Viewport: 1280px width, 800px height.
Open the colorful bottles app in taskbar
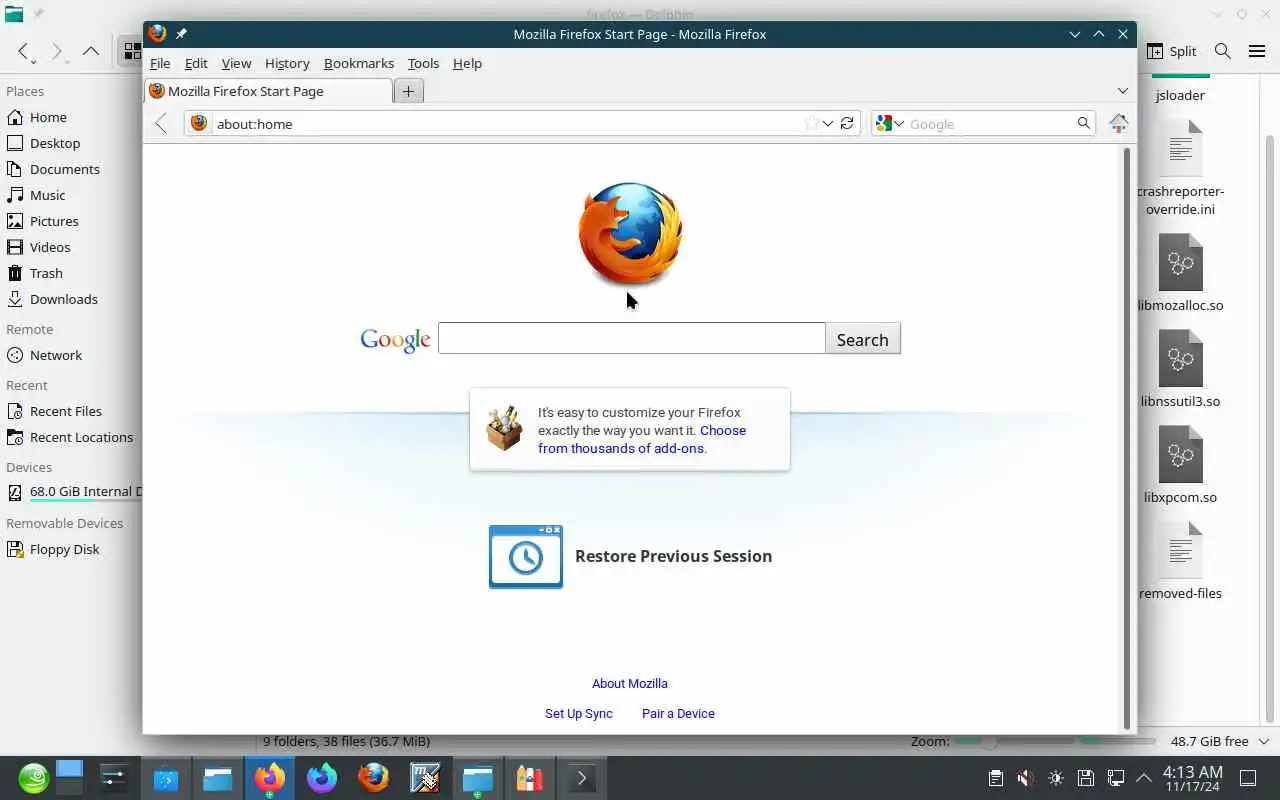pyautogui.click(x=530, y=778)
